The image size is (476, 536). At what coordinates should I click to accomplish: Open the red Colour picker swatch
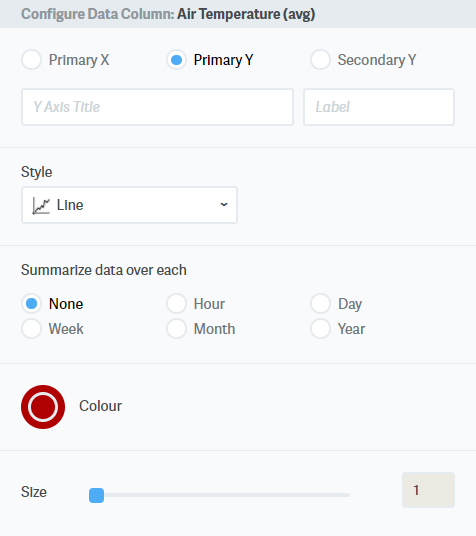[x=43, y=407]
